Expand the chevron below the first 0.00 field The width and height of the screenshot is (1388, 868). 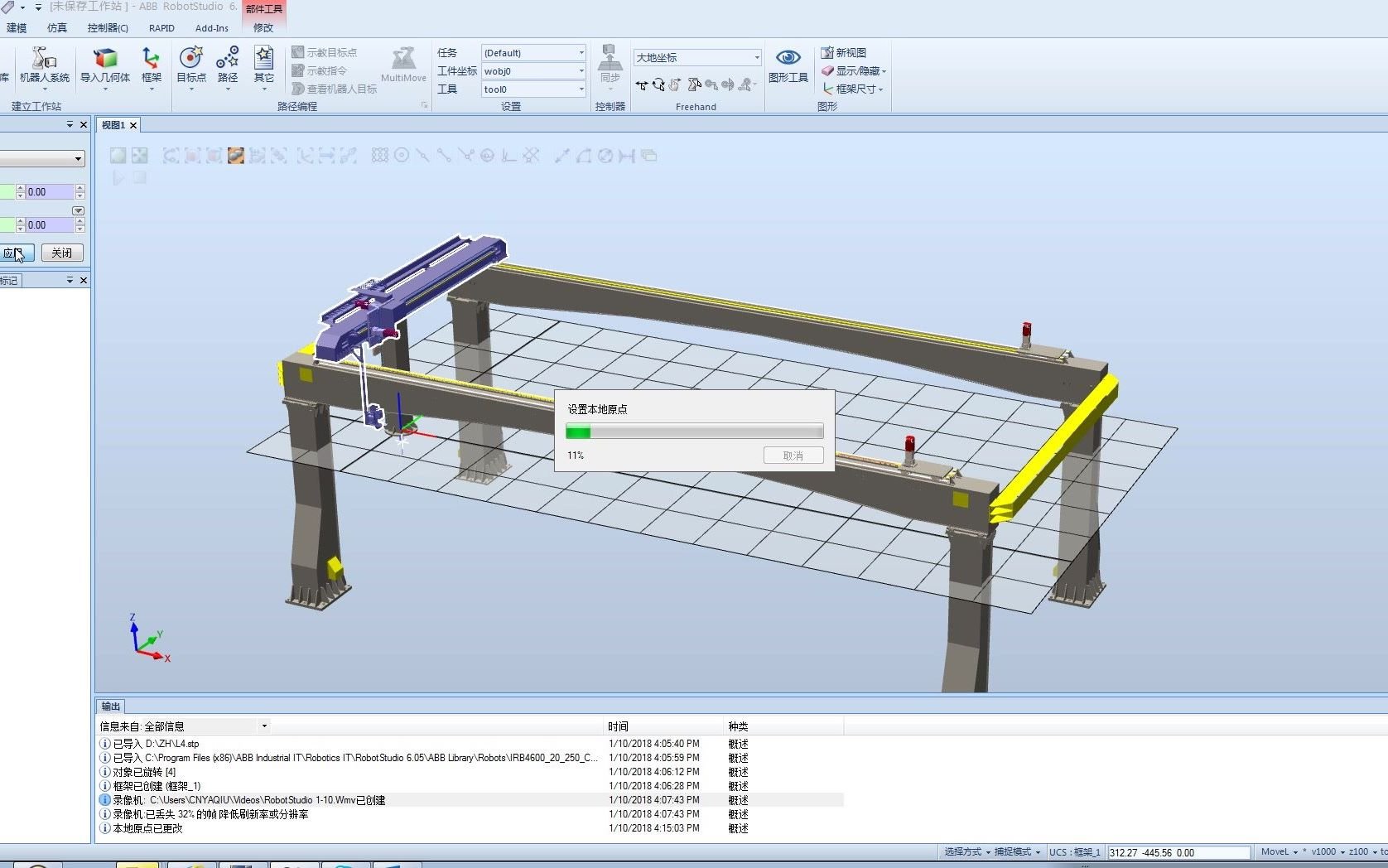pyautogui.click(x=78, y=210)
